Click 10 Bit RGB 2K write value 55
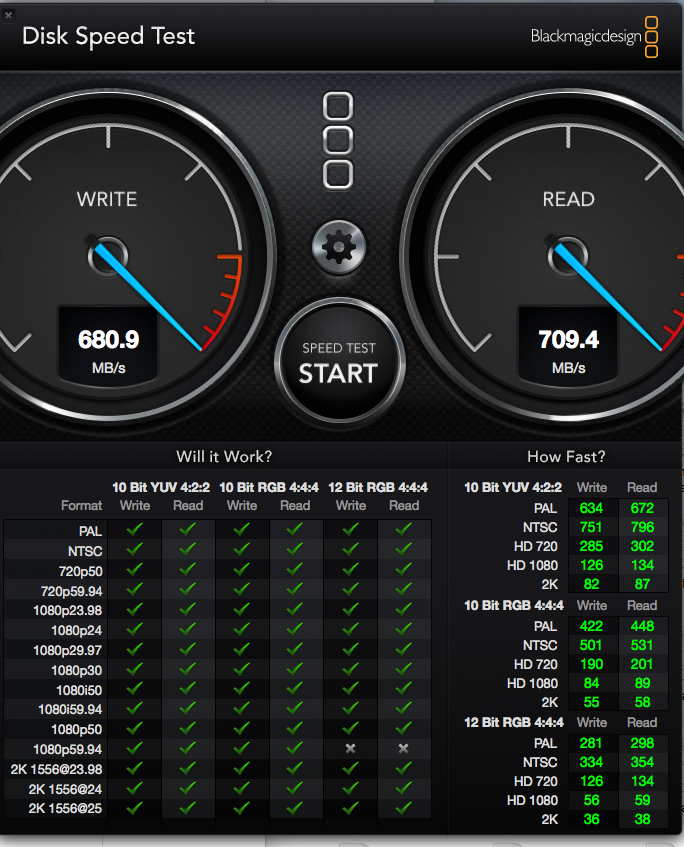Screen dimensions: 684x847 [x=591, y=702]
